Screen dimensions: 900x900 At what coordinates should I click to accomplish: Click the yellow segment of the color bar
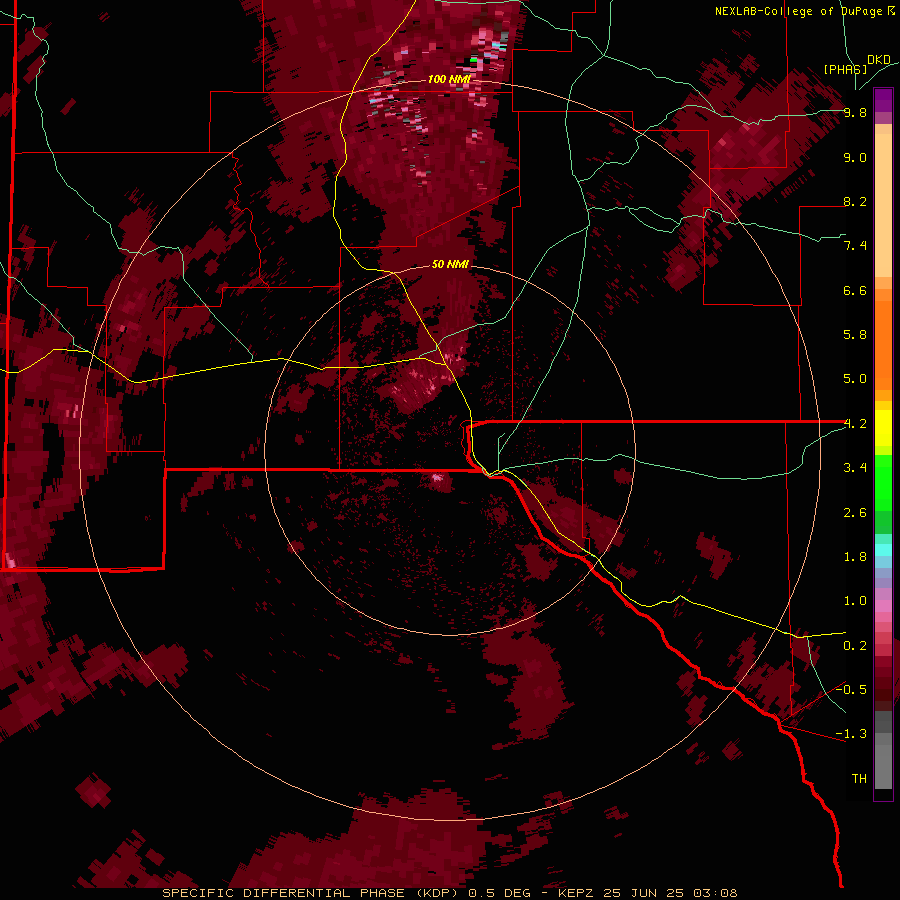point(883,428)
